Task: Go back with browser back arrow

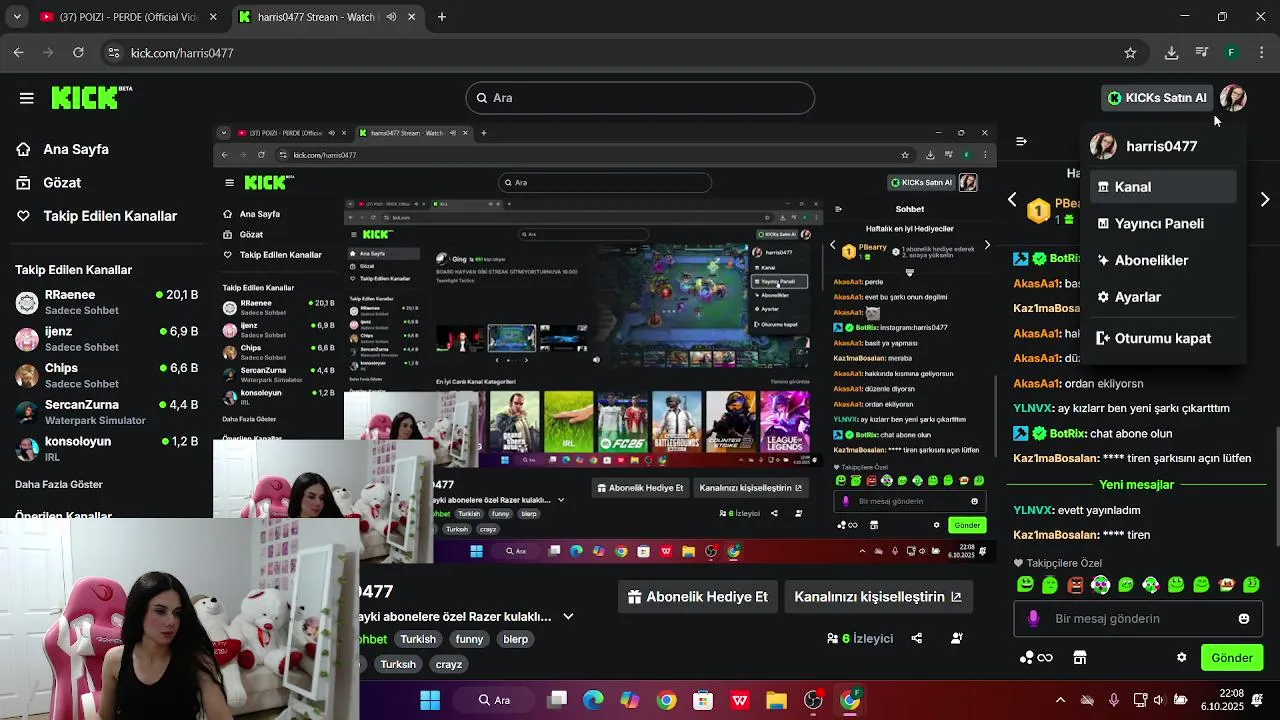Action: [19, 53]
